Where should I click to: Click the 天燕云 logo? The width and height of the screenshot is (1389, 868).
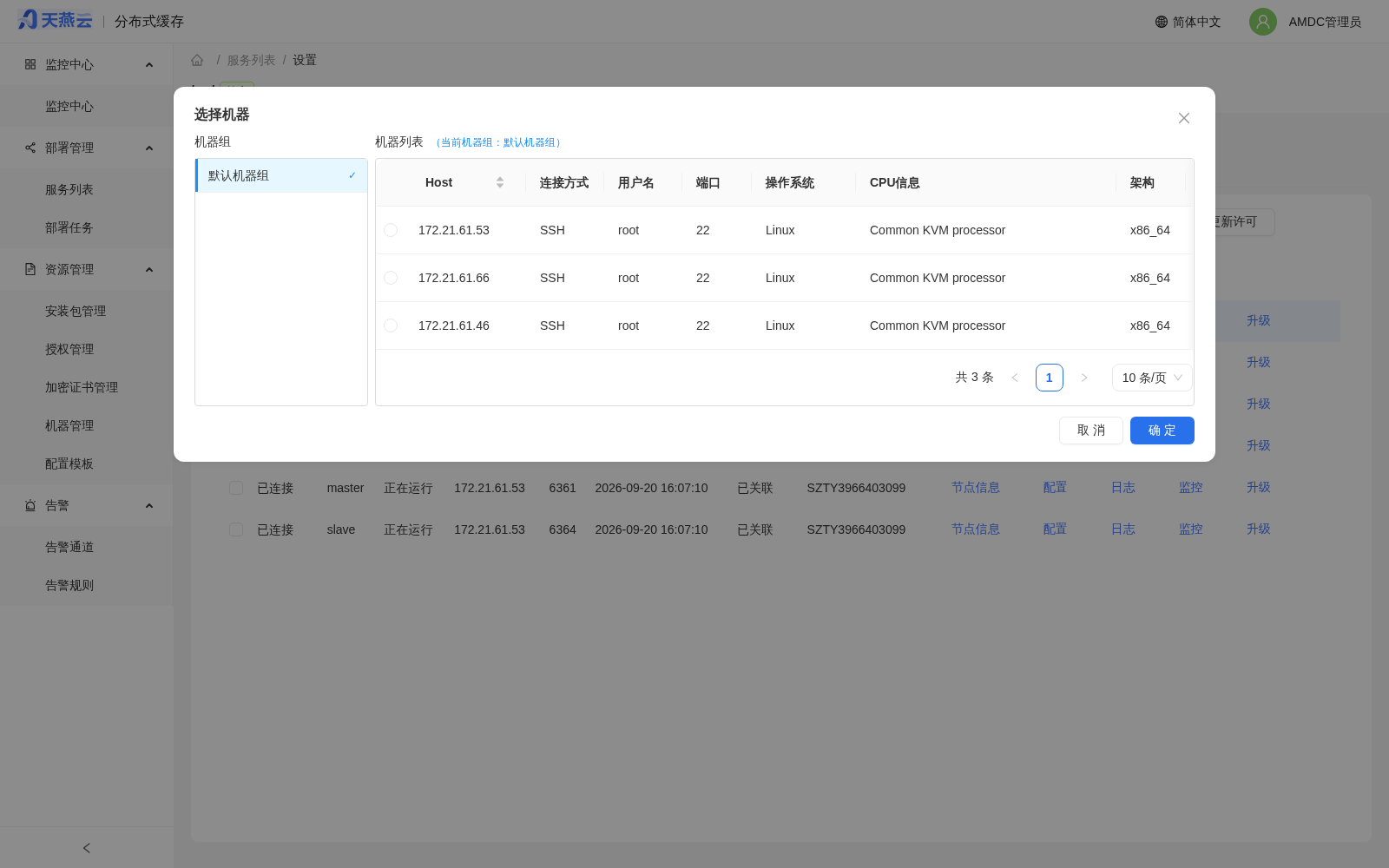pyautogui.click(x=55, y=20)
